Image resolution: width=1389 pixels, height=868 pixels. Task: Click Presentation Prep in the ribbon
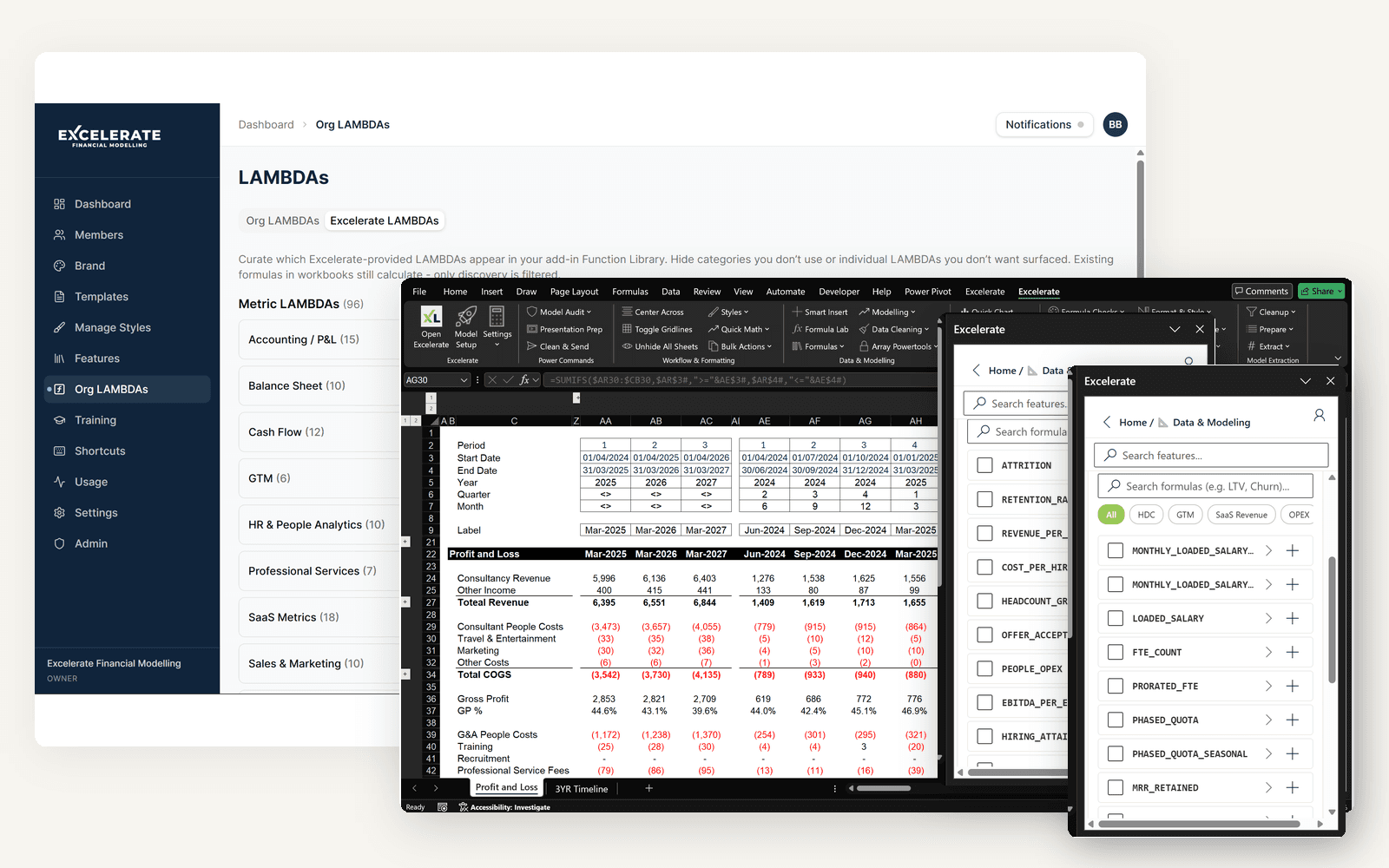(x=564, y=329)
